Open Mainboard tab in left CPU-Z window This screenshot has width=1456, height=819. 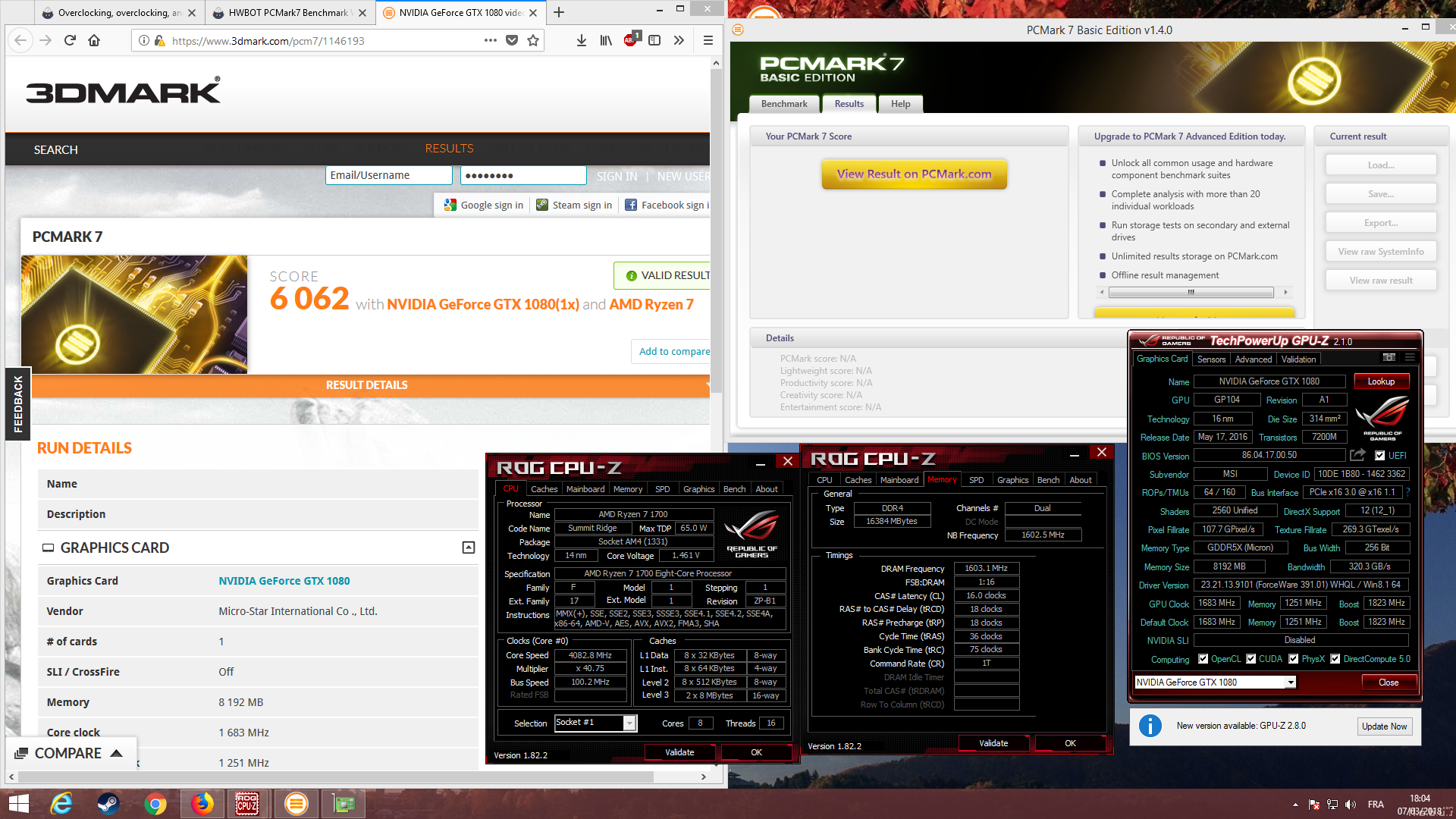tap(585, 489)
